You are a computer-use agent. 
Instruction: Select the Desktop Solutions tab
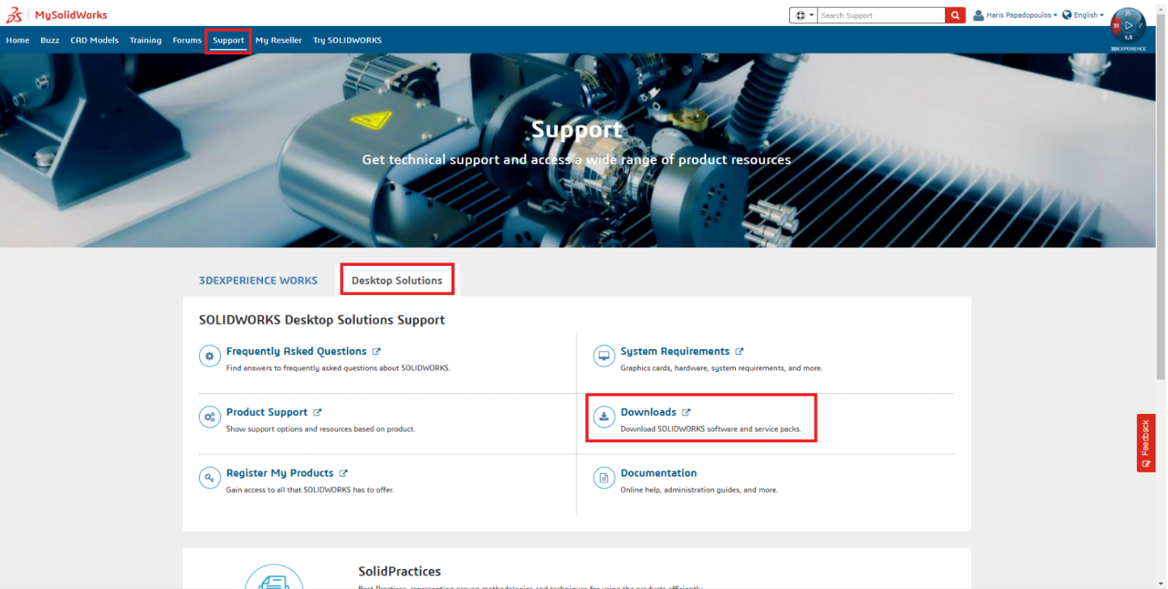click(x=397, y=280)
